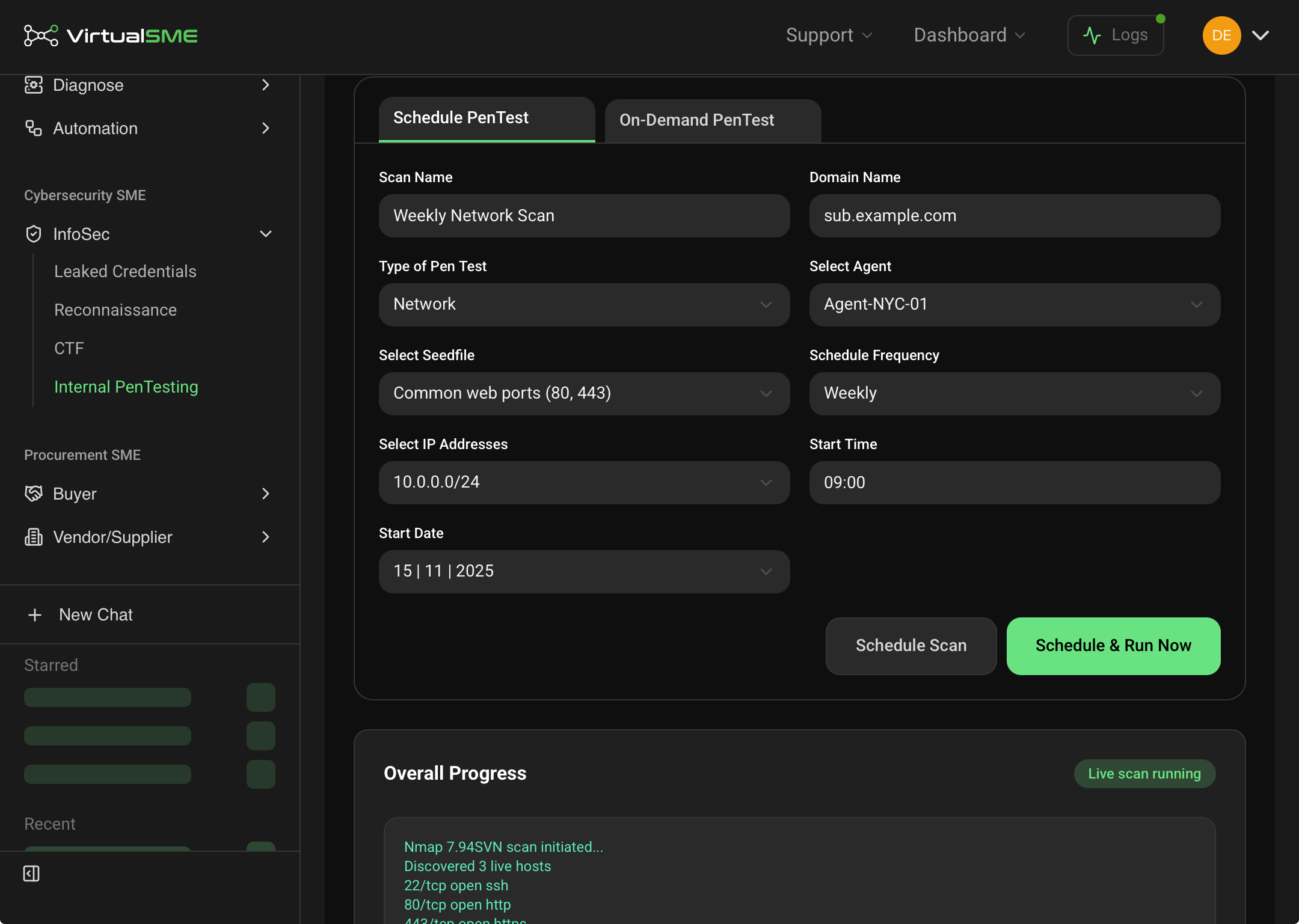
Task: Click the Procurement SME section label
Action: pyautogui.click(x=82, y=455)
